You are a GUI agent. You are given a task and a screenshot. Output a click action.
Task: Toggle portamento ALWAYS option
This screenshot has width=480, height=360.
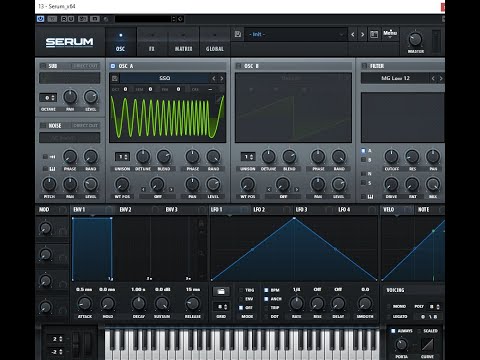click(x=393, y=331)
